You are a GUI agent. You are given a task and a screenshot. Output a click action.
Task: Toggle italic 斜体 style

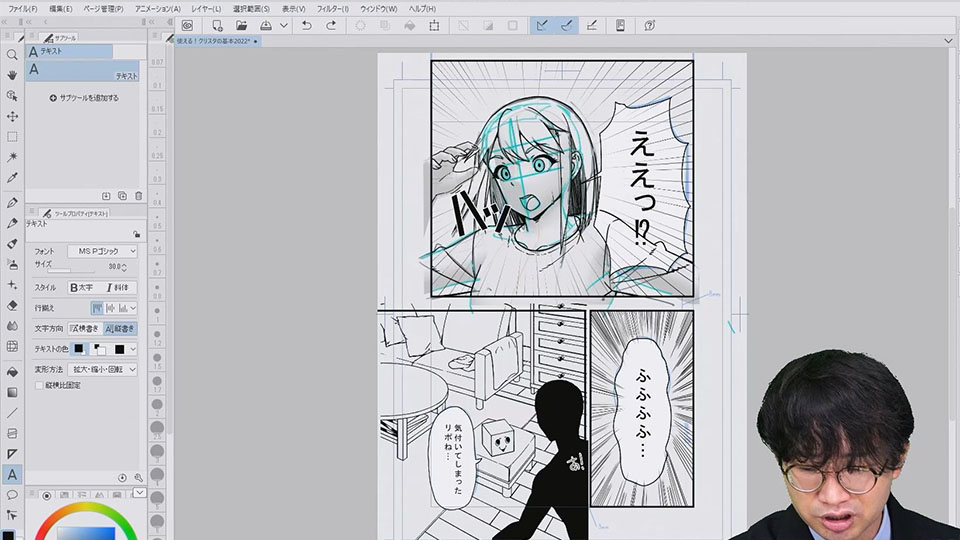click(x=118, y=287)
